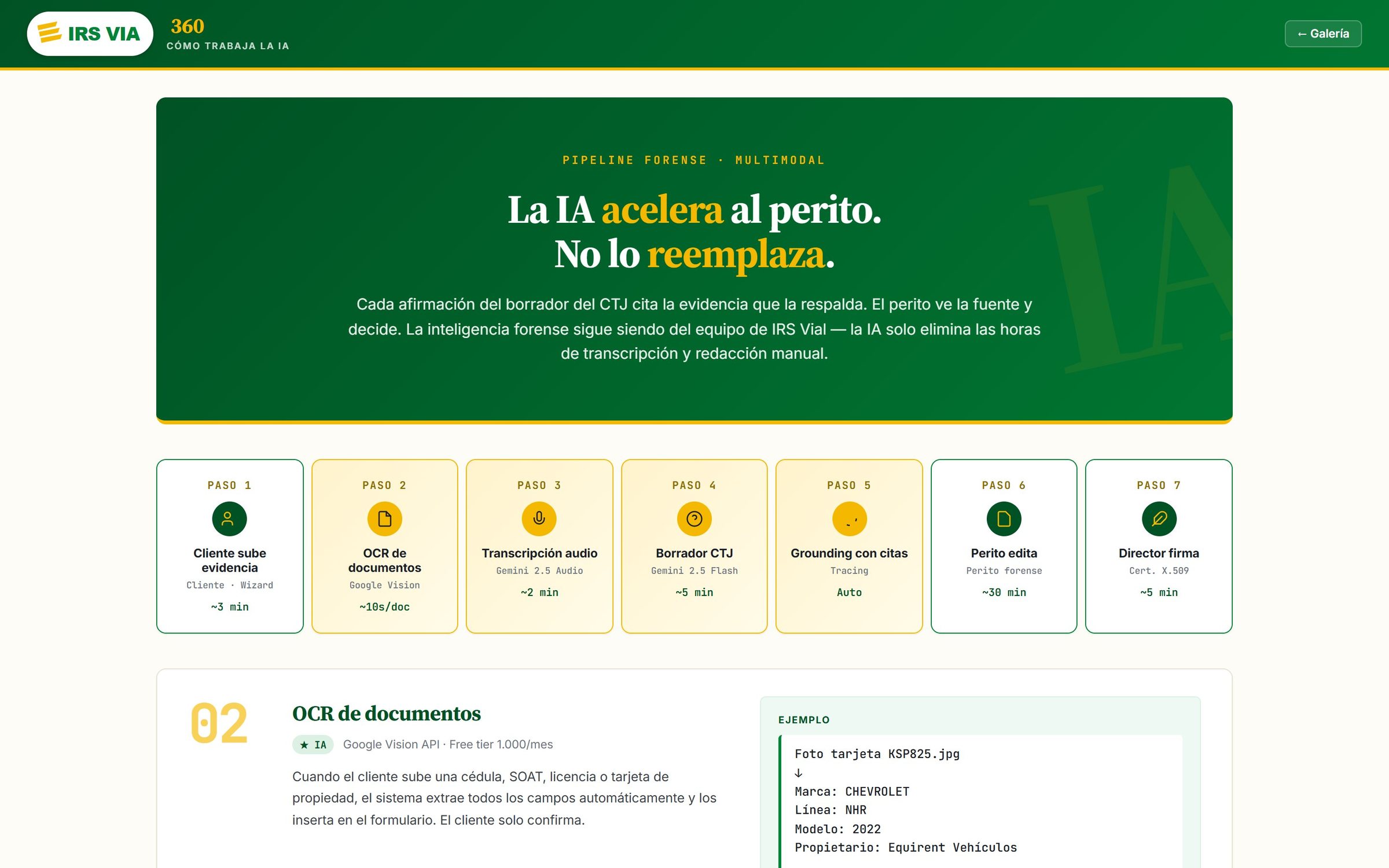The image size is (1389, 868).
Task: Click Propietario: Equirent Vehículos line
Action: [x=906, y=848]
